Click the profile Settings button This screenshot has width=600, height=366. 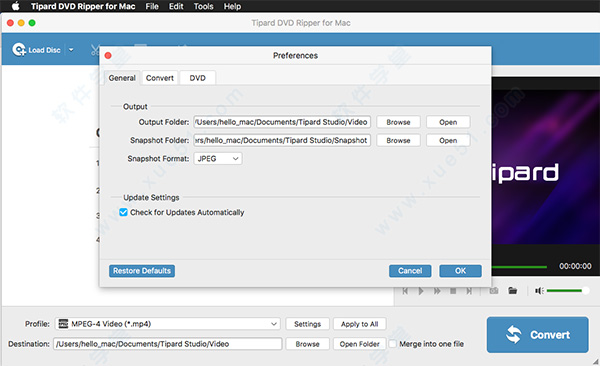[x=307, y=324]
